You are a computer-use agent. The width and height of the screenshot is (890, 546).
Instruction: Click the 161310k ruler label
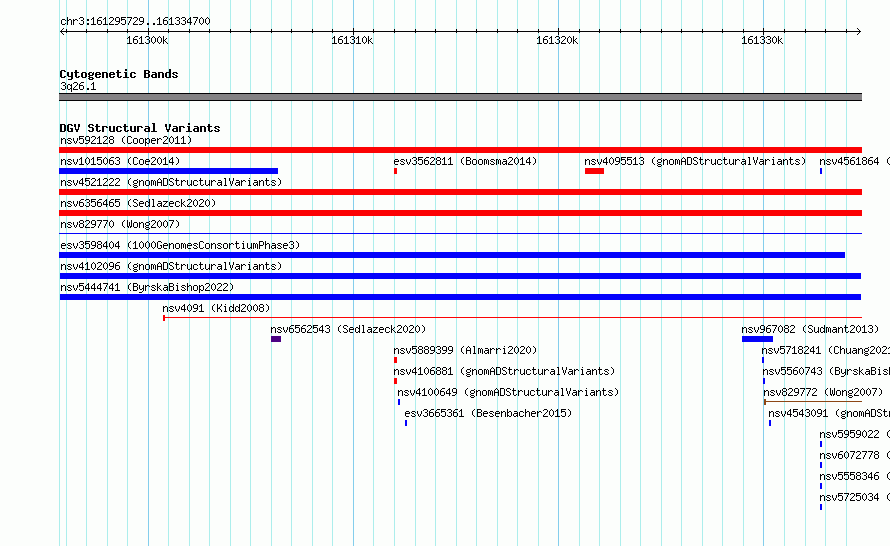click(x=352, y=40)
